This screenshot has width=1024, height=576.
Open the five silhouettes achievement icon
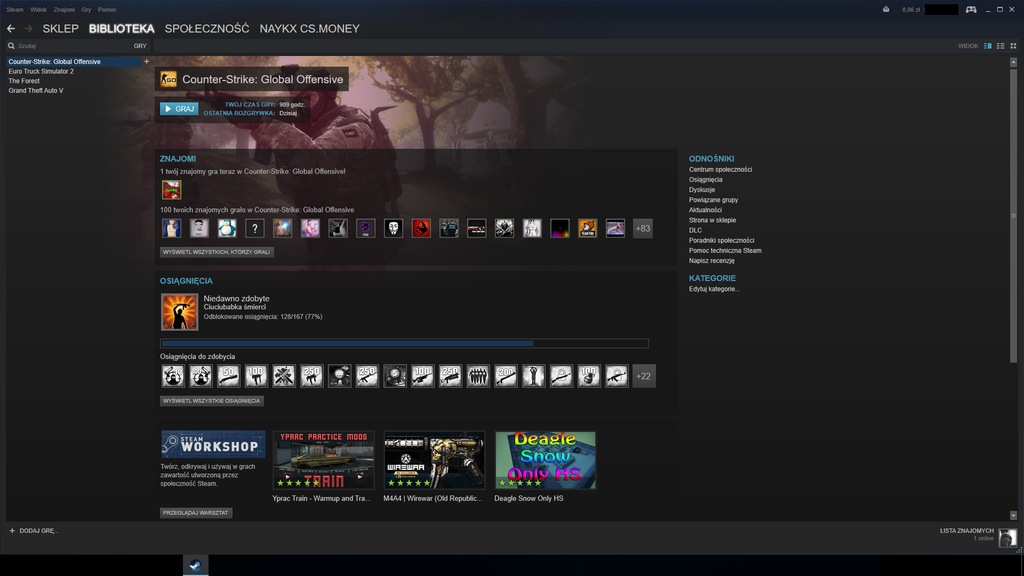[478, 376]
